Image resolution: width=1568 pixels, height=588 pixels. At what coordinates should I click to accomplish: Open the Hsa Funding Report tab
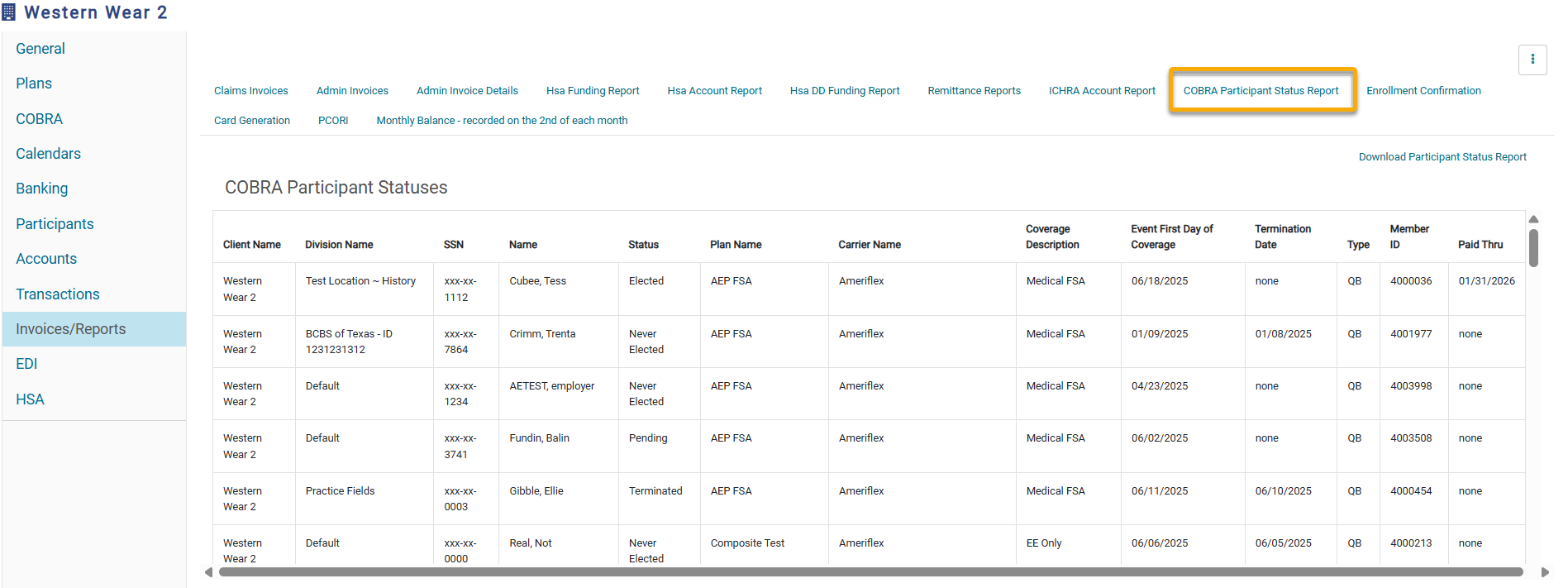coord(593,91)
